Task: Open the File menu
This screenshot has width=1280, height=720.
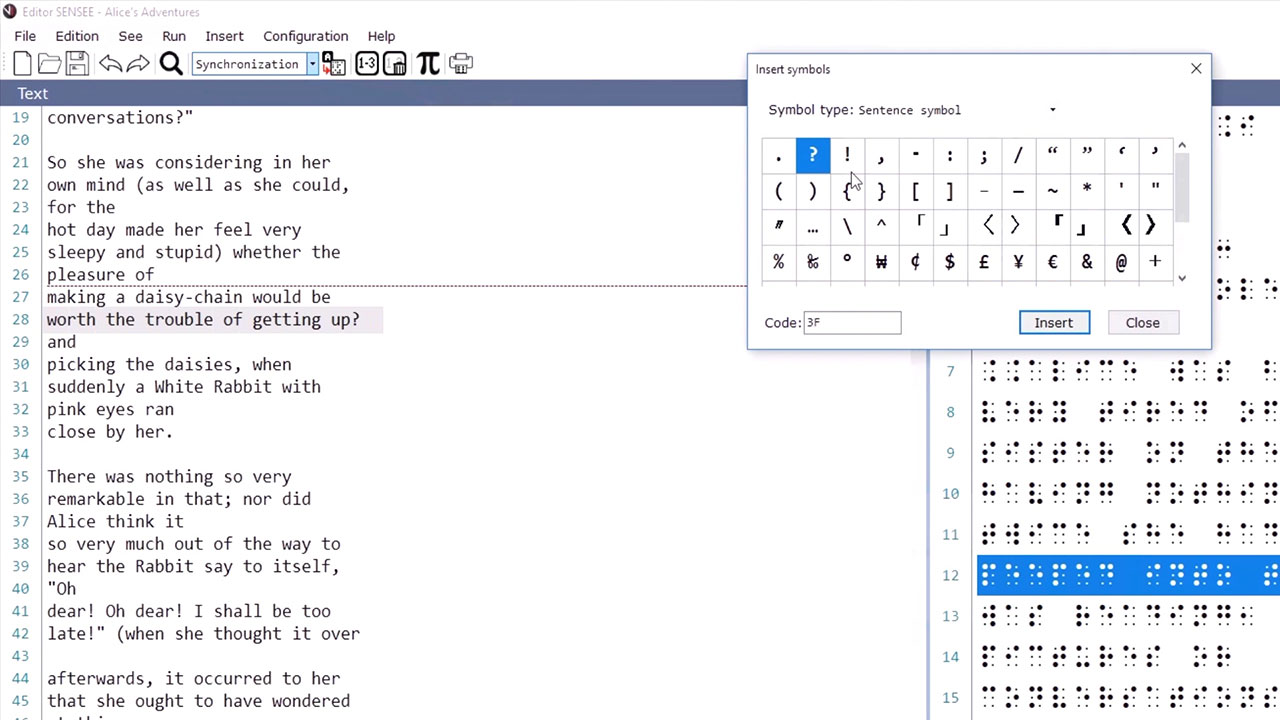Action: point(25,36)
